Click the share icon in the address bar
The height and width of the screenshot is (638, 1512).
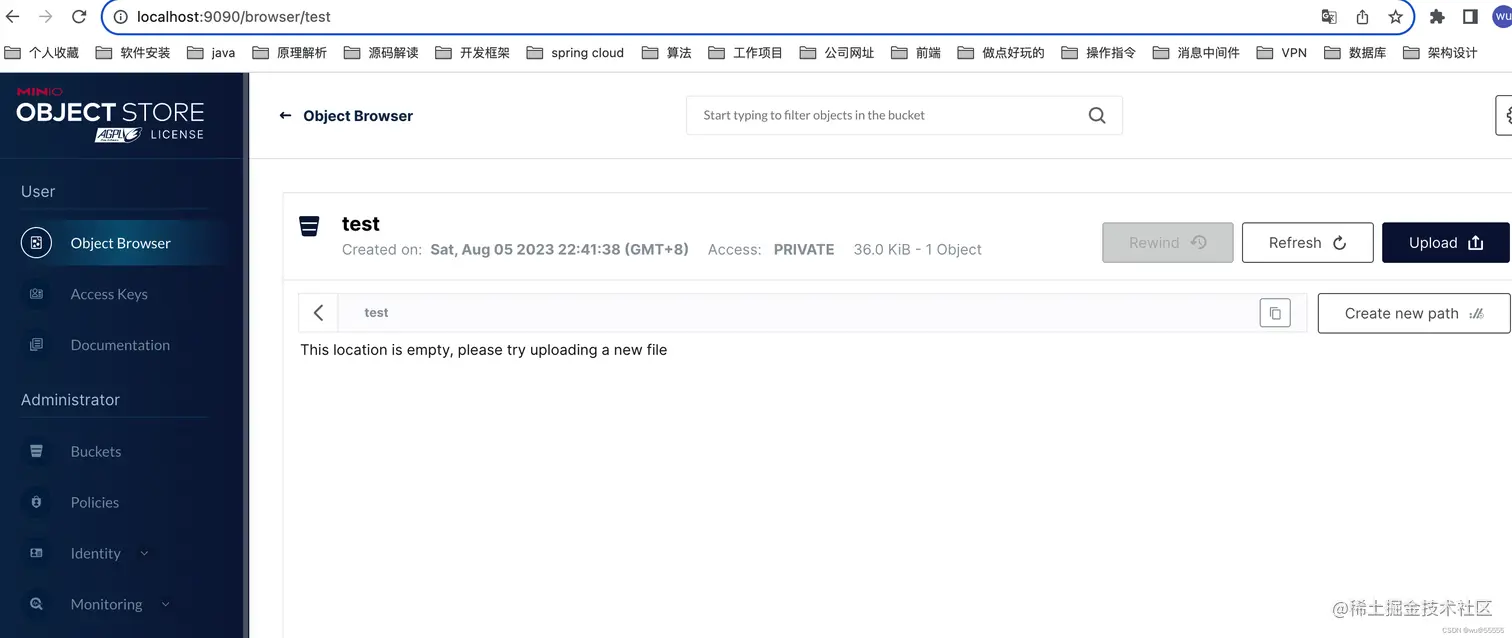coord(1362,17)
